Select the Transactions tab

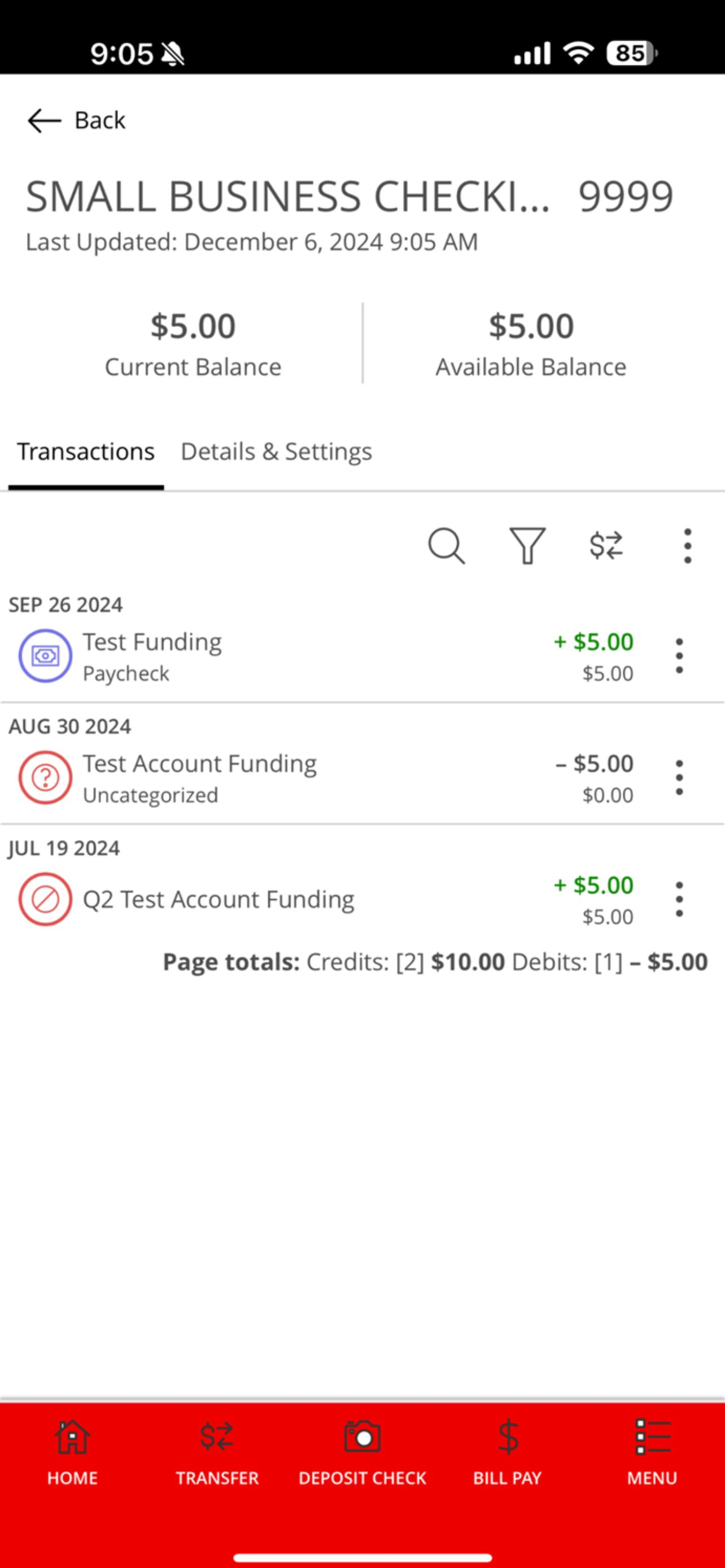pyautogui.click(x=86, y=452)
